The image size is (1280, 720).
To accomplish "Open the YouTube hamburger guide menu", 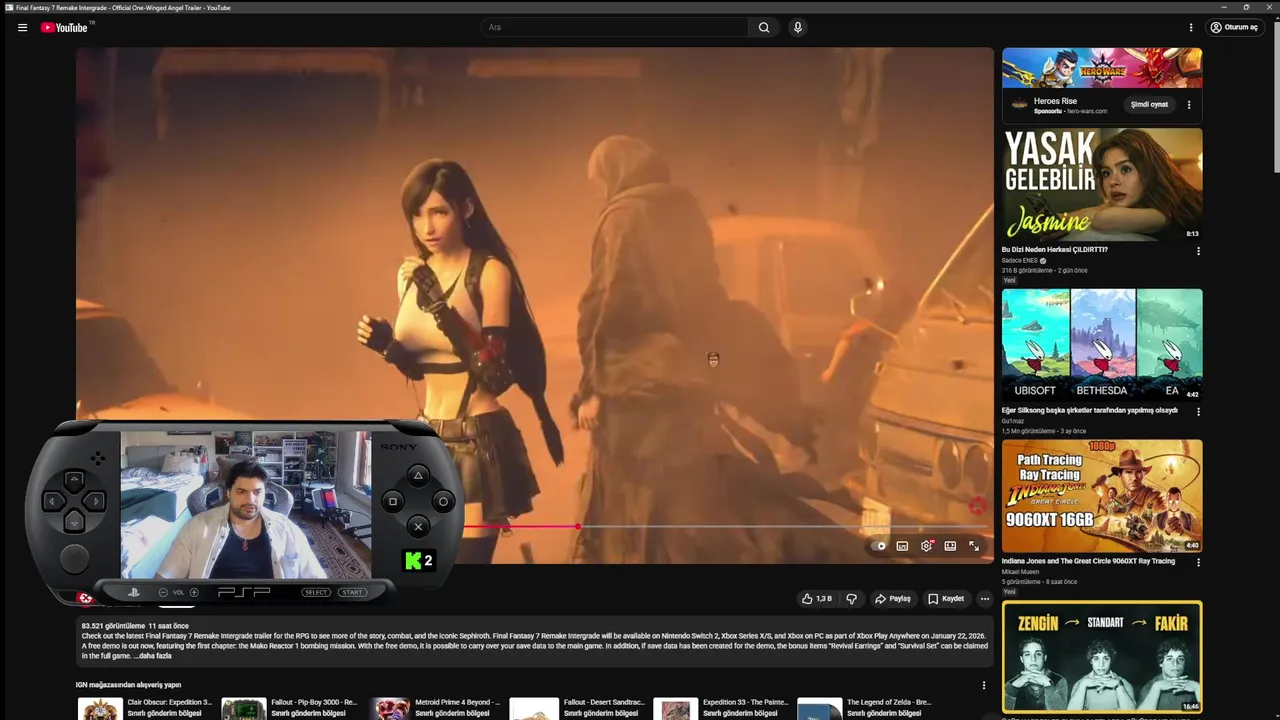I will tap(22, 27).
